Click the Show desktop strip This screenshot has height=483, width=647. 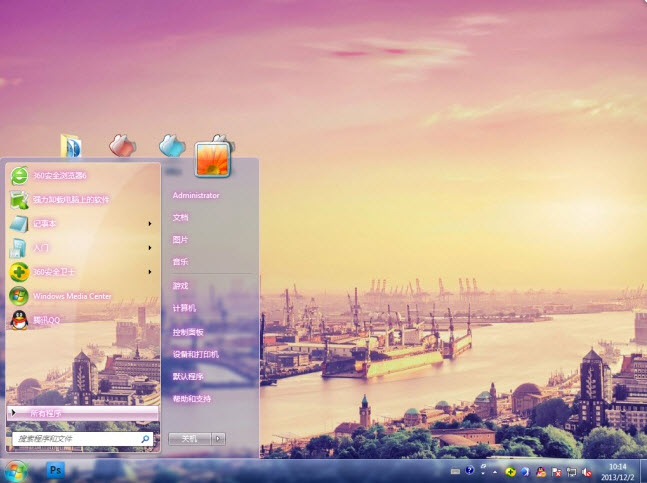click(643, 471)
